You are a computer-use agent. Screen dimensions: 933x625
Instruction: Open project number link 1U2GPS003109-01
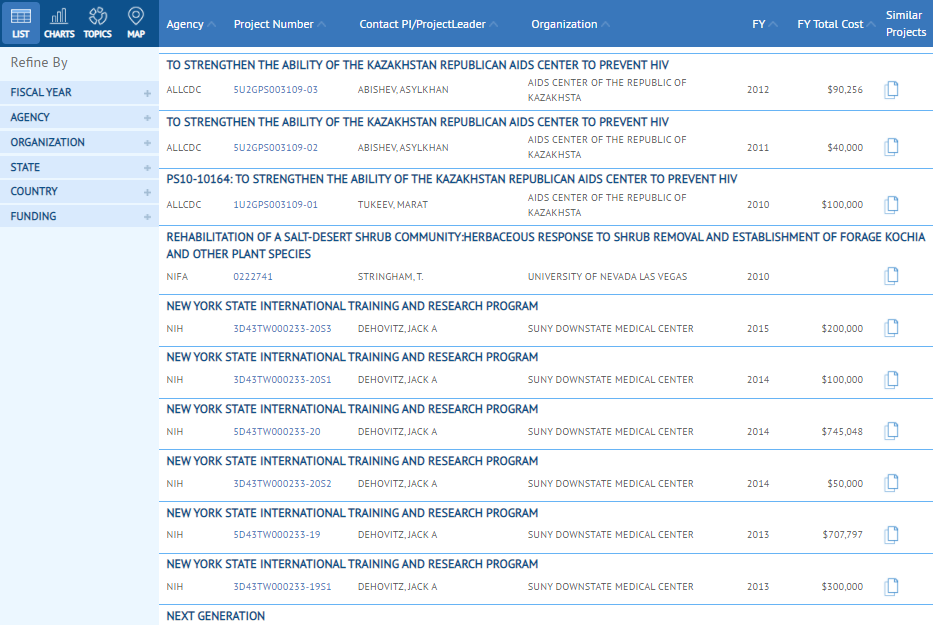pyautogui.click(x=275, y=205)
